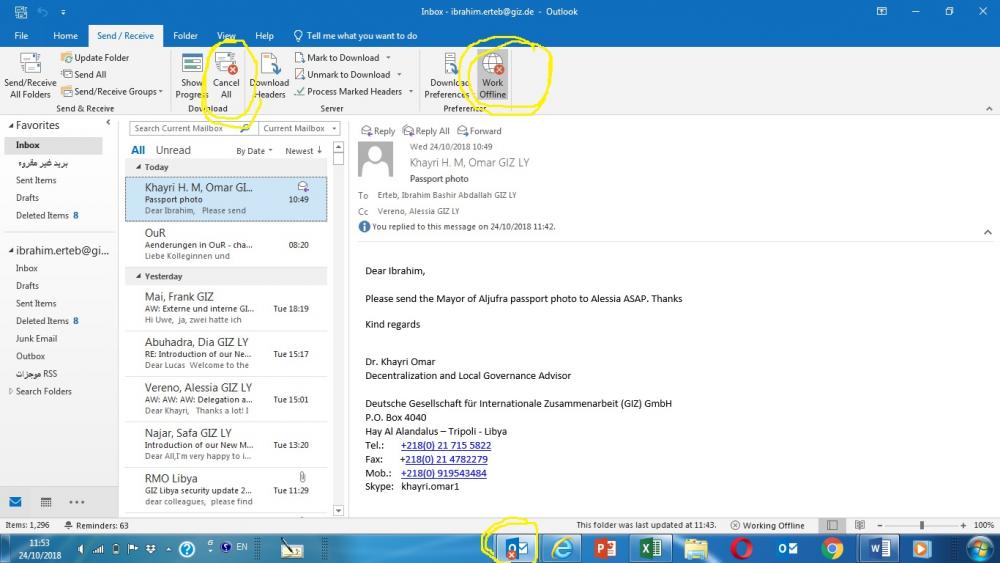Click the fax number link
Image resolution: width=1000 pixels, height=563 pixels.
coord(446,460)
